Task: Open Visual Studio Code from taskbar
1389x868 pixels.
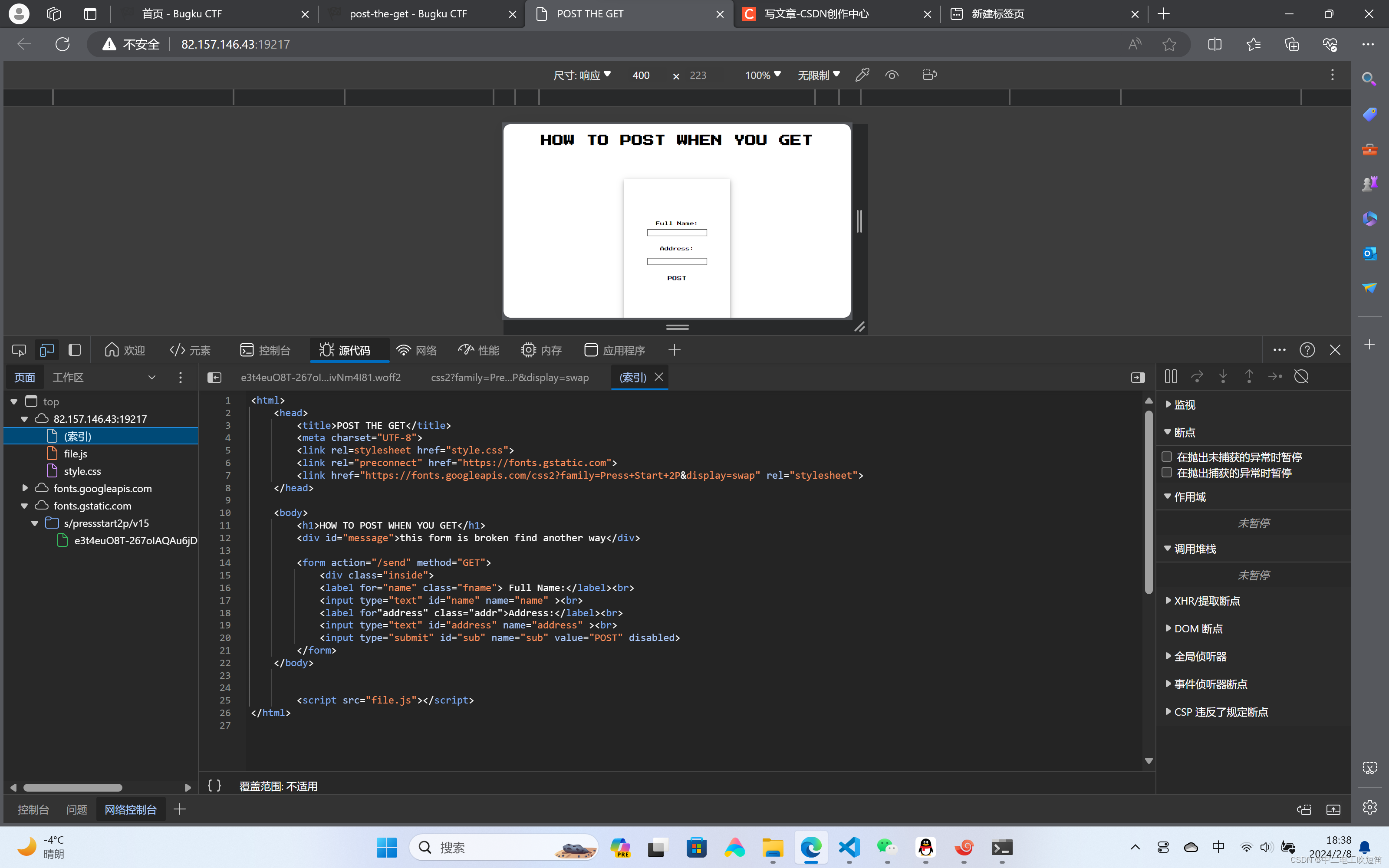Action: (849, 847)
